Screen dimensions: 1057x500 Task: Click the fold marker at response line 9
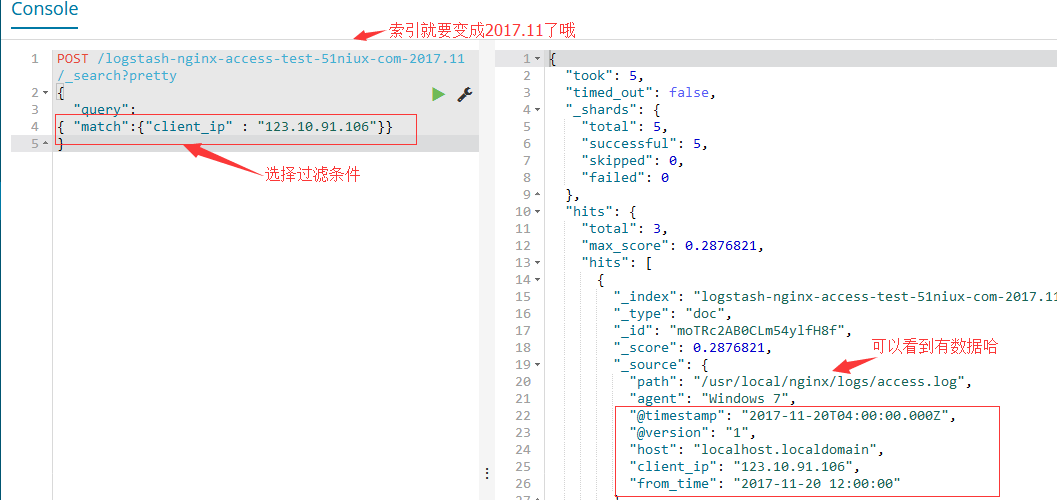(x=538, y=195)
